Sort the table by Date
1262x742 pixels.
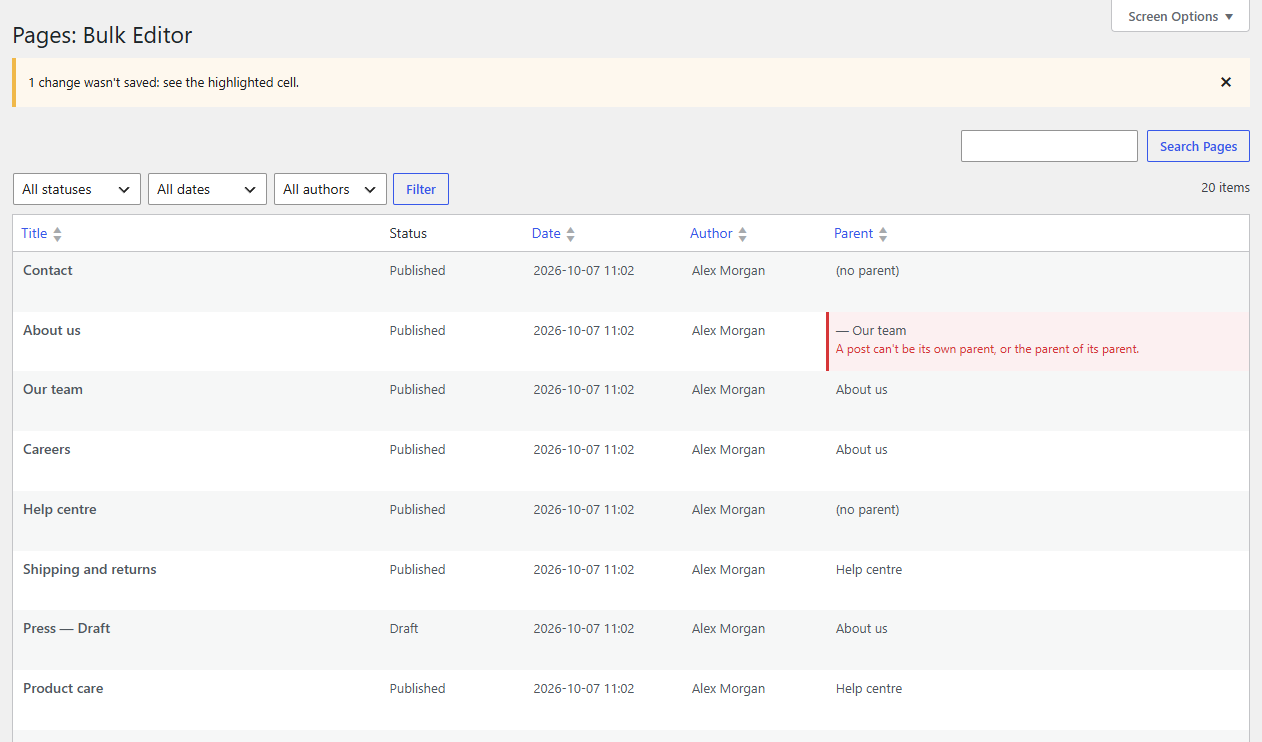point(546,233)
